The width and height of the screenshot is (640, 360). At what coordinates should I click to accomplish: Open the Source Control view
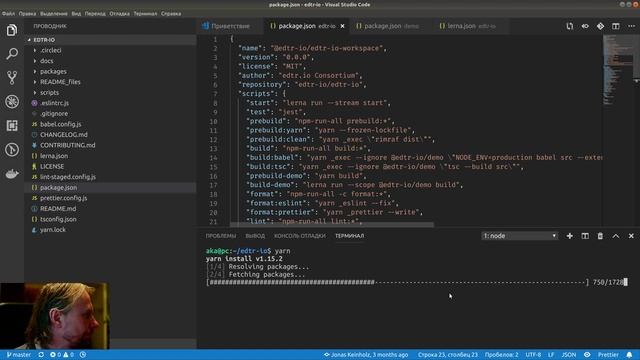pos(12,77)
